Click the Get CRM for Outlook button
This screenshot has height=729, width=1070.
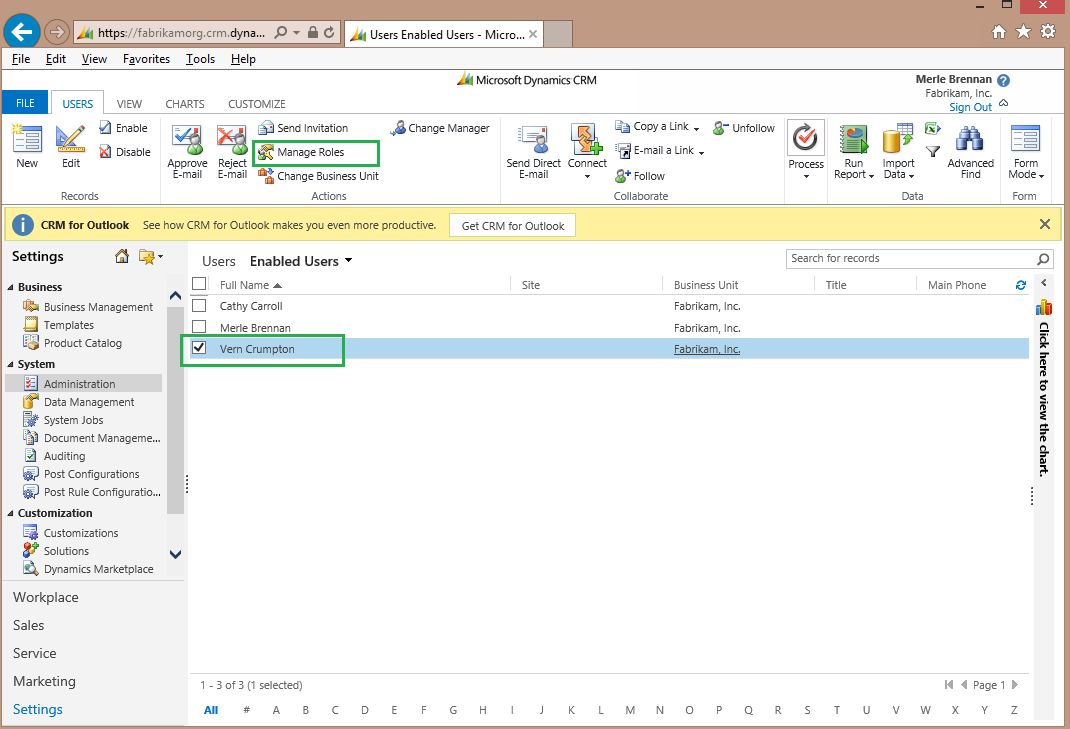512,225
